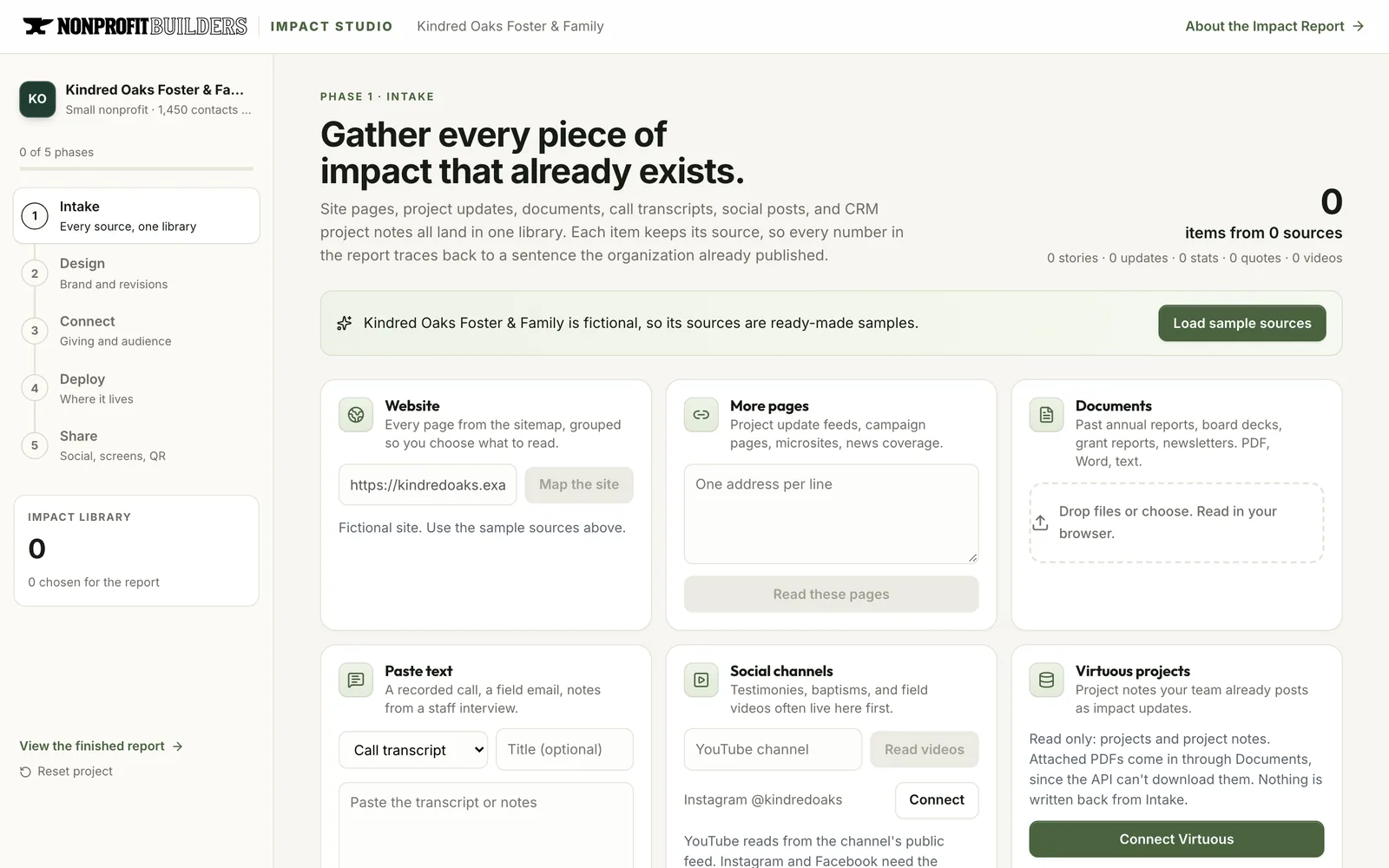Click the Paste text note icon
Image resolution: width=1389 pixels, height=868 pixels.
[356, 681]
